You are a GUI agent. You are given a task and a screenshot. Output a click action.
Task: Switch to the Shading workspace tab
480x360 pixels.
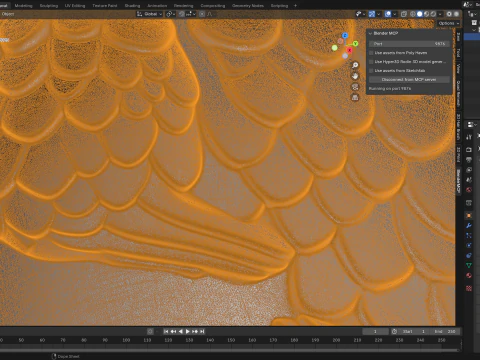coord(132,6)
